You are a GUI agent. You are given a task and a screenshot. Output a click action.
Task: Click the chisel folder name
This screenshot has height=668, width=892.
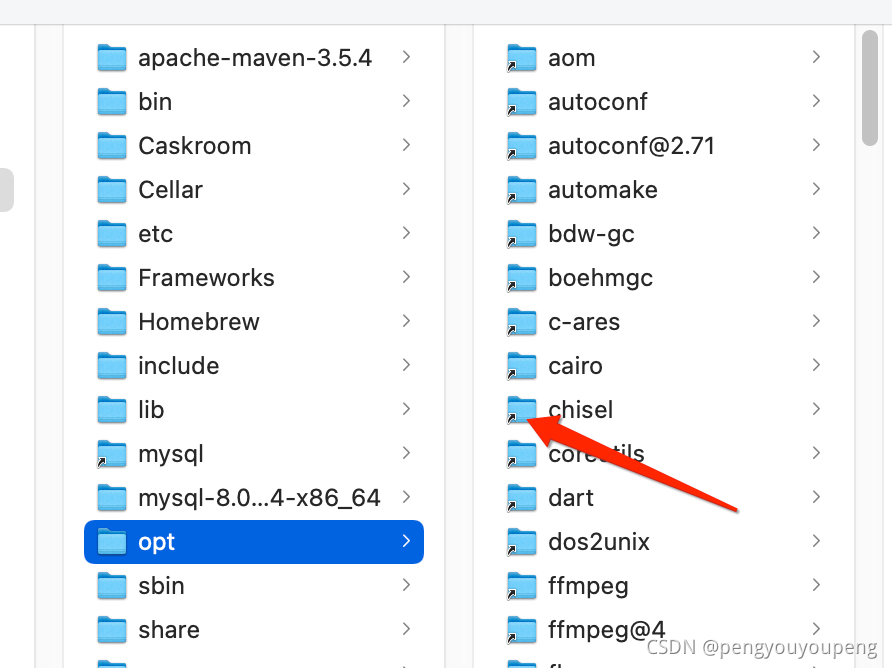(x=580, y=410)
